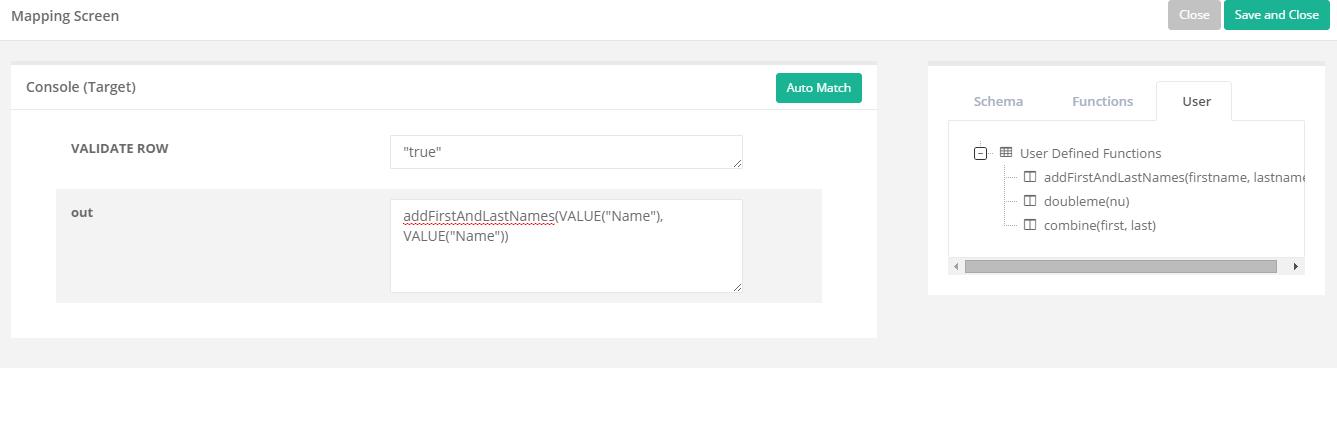Image resolution: width=1337 pixels, height=427 pixels.
Task: Run Auto Match for Console target
Action: click(818, 88)
